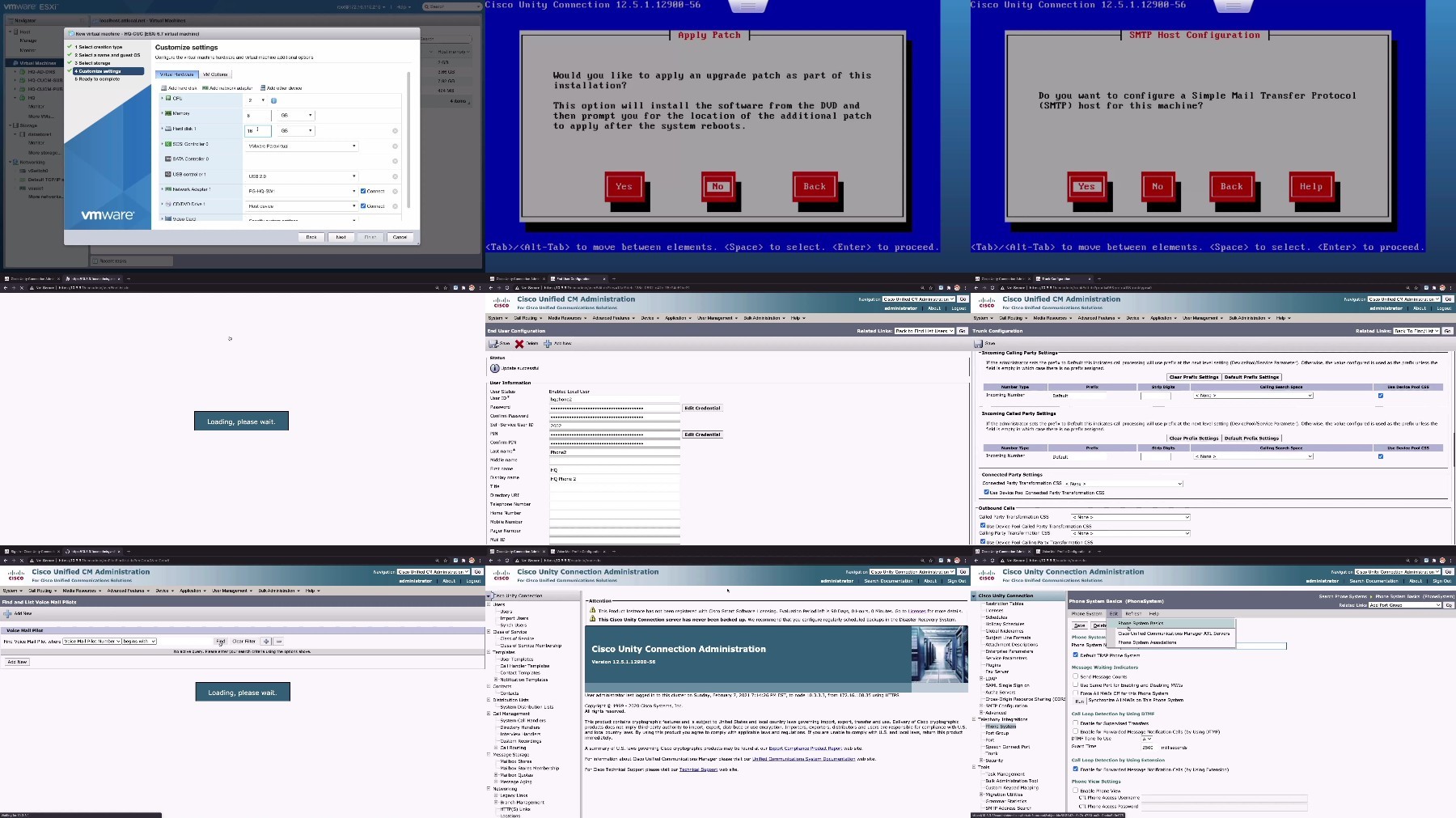
Task: Click browser back arrow in Trunk Configuration window
Action: click(x=976, y=287)
